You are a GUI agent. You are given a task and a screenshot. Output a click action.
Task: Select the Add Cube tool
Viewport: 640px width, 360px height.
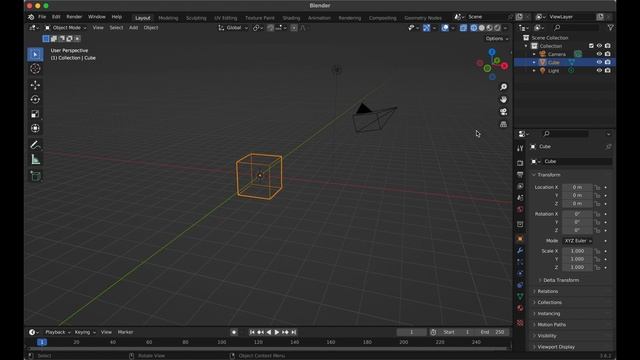[x=36, y=176]
